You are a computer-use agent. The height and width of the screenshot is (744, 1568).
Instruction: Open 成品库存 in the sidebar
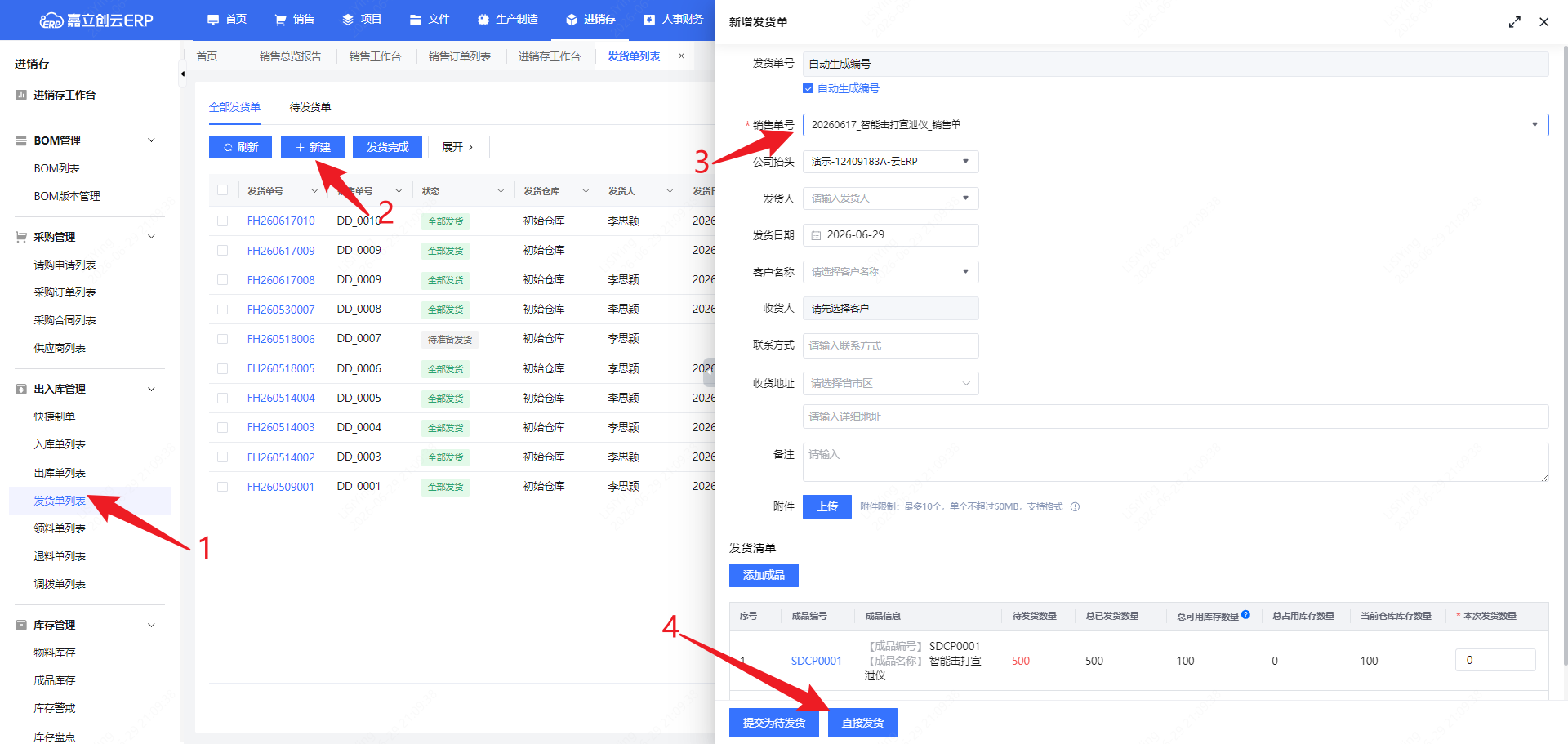(x=55, y=680)
